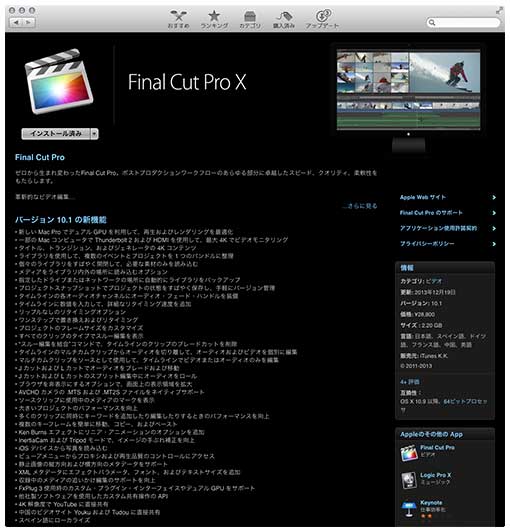
Task: Open Logic Pro X in other apps list
Action: tap(435, 475)
